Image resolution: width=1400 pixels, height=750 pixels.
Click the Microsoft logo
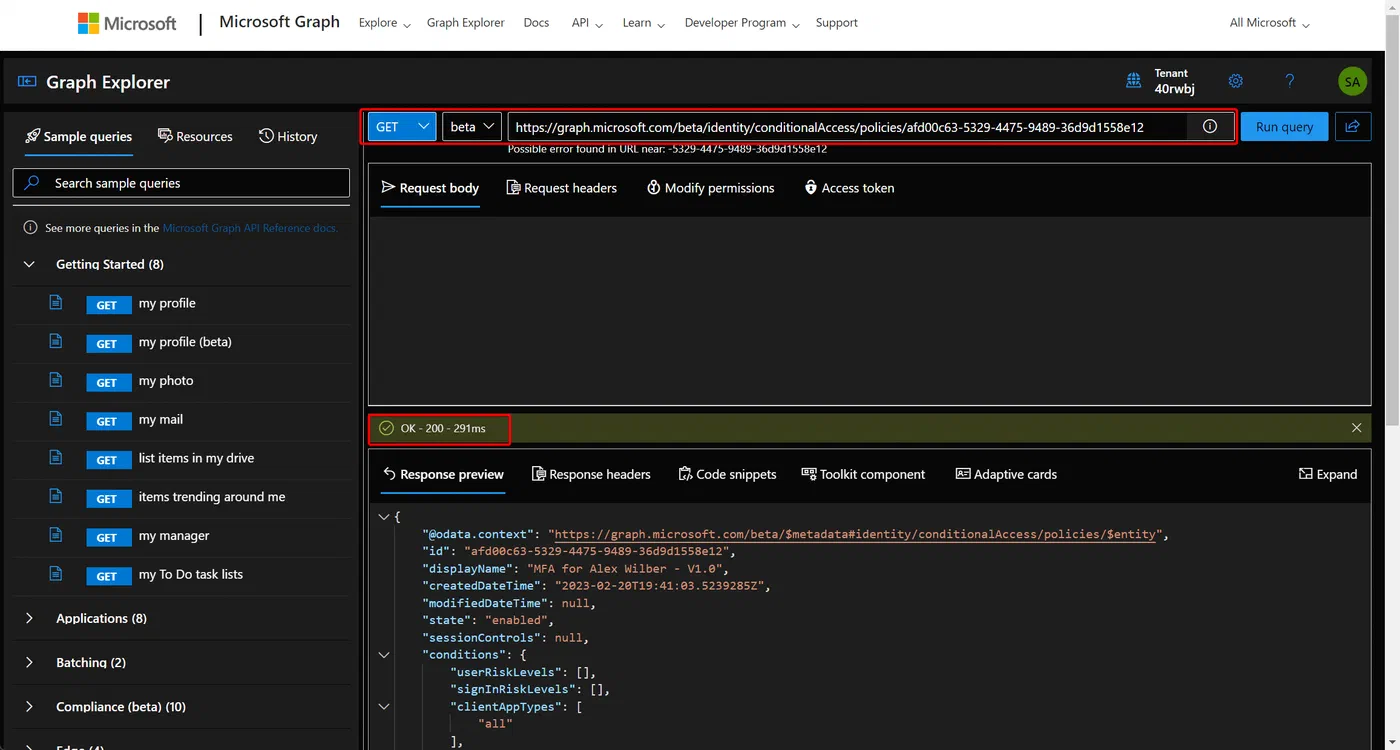pos(127,23)
